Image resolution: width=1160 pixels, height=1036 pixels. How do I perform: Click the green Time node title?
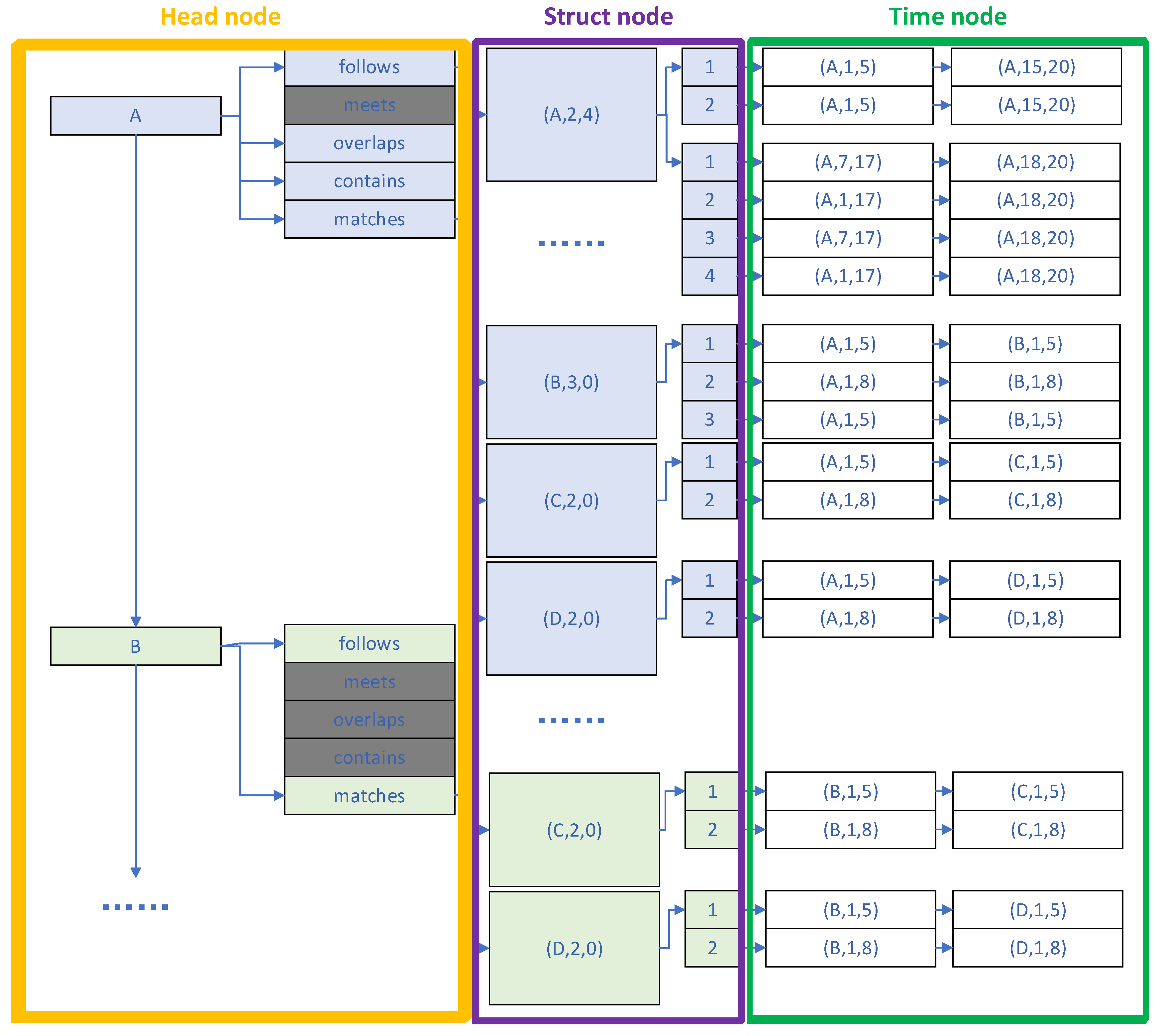point(947,17)
